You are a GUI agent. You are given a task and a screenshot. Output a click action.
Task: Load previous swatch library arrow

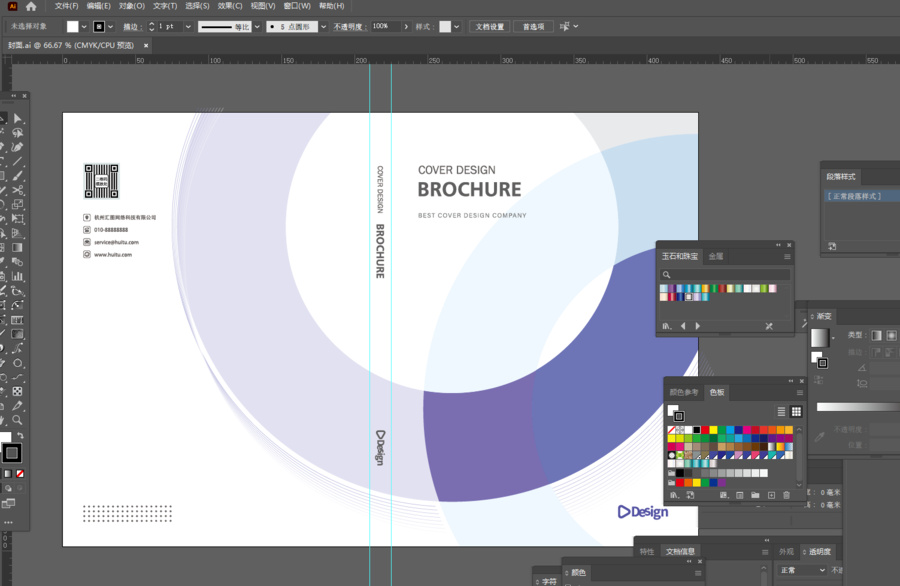tap(683, 326)
